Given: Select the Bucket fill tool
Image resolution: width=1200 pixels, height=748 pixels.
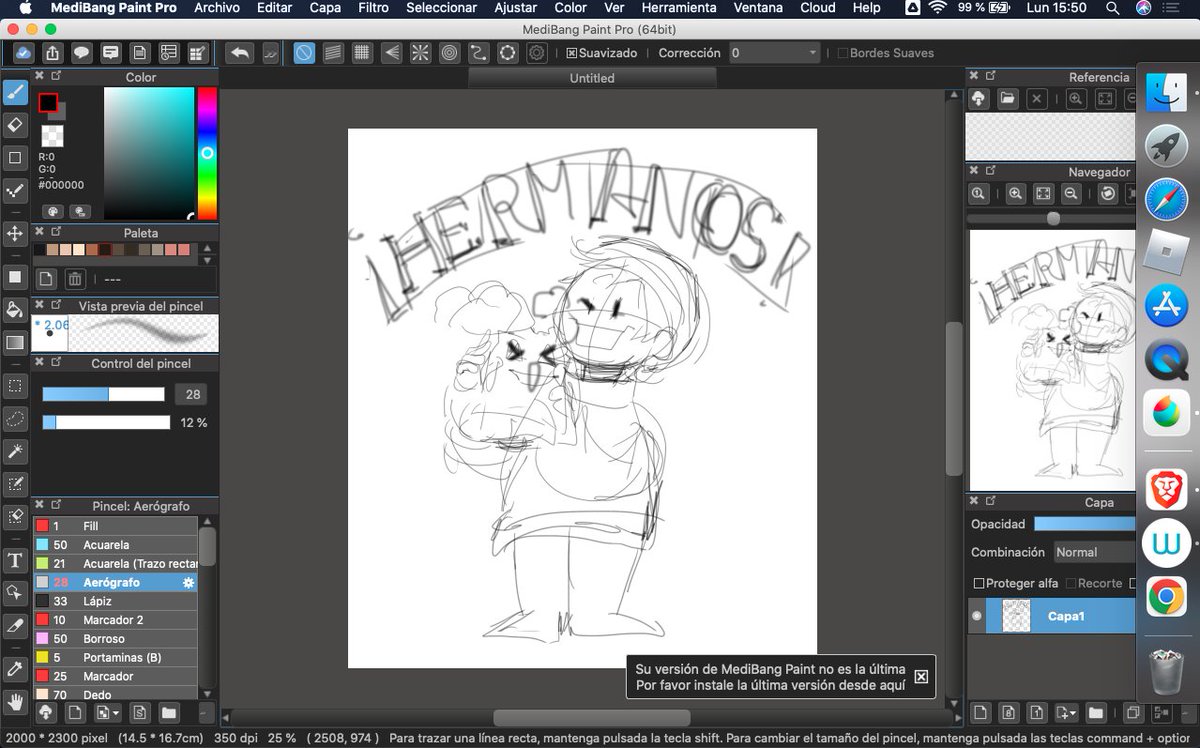Looking at the screenshot, I should click(15, 309).
